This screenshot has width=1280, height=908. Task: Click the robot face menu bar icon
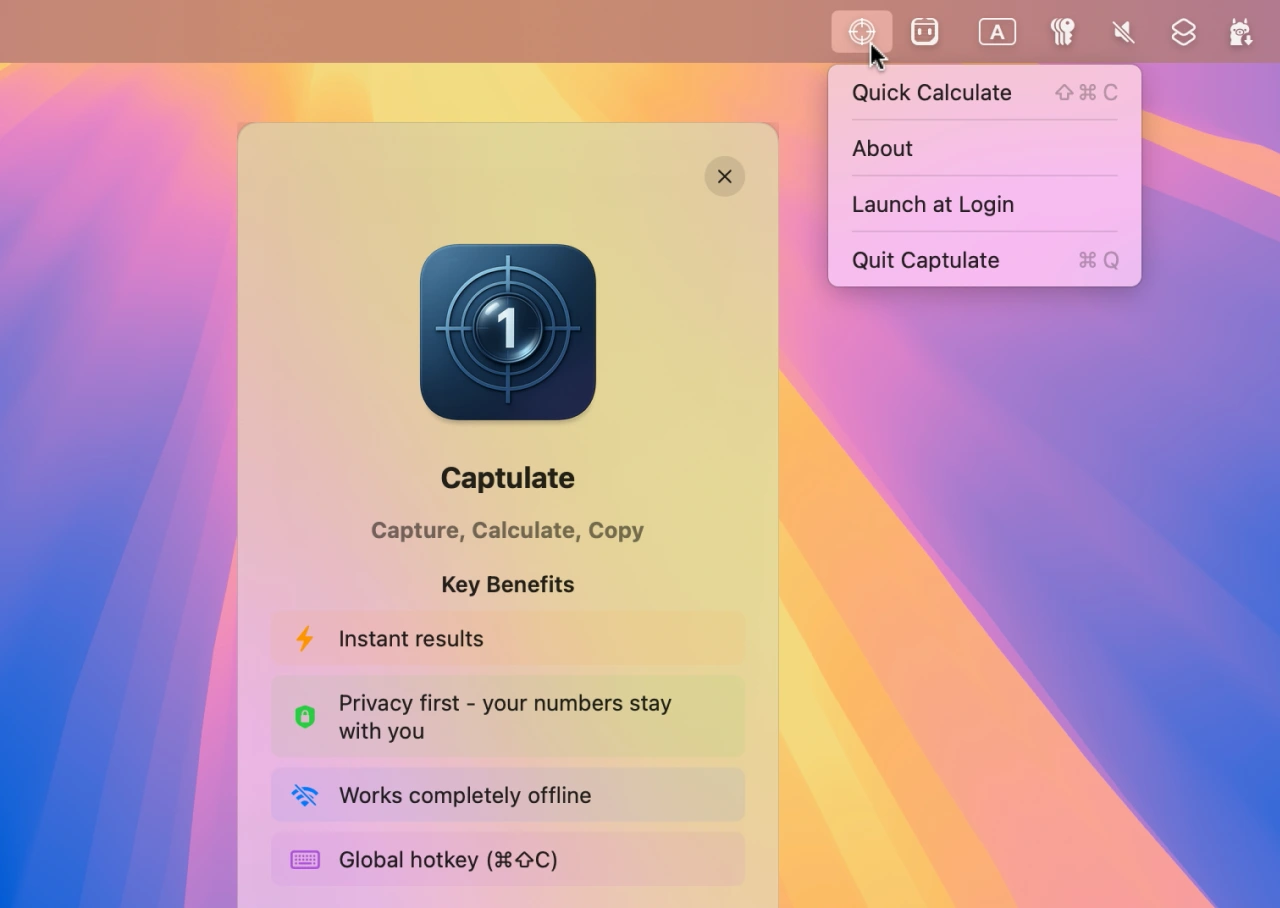[925, 31]
